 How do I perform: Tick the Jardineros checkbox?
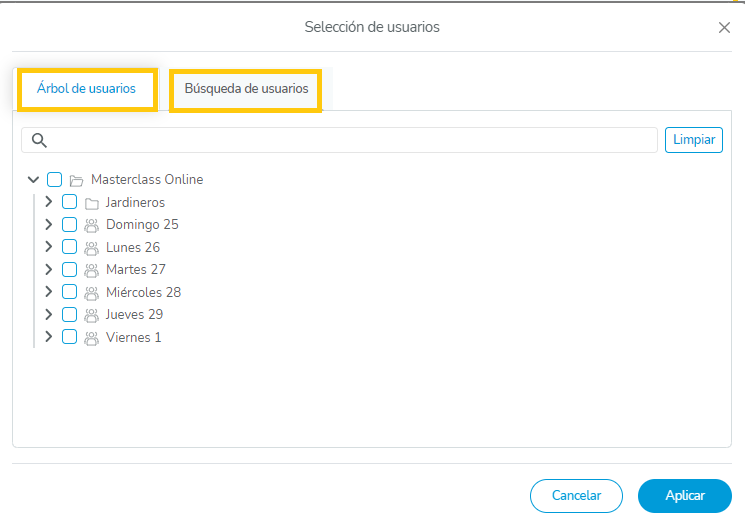point(70,202)
